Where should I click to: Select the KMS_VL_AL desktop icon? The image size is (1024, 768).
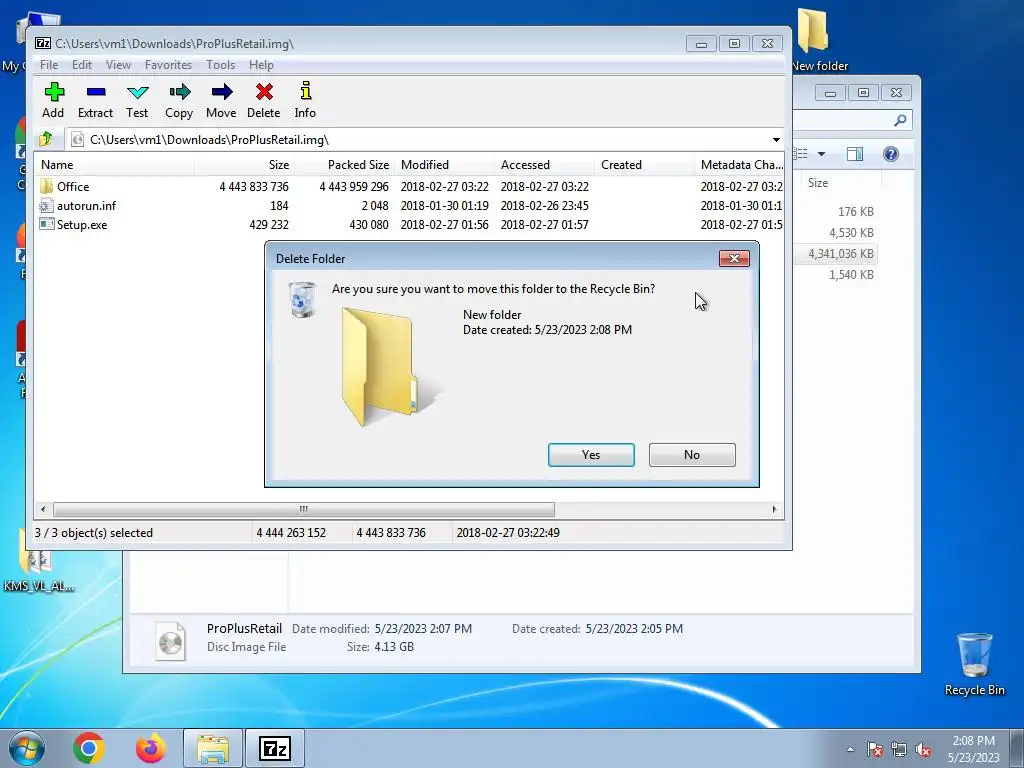(38, 562)
